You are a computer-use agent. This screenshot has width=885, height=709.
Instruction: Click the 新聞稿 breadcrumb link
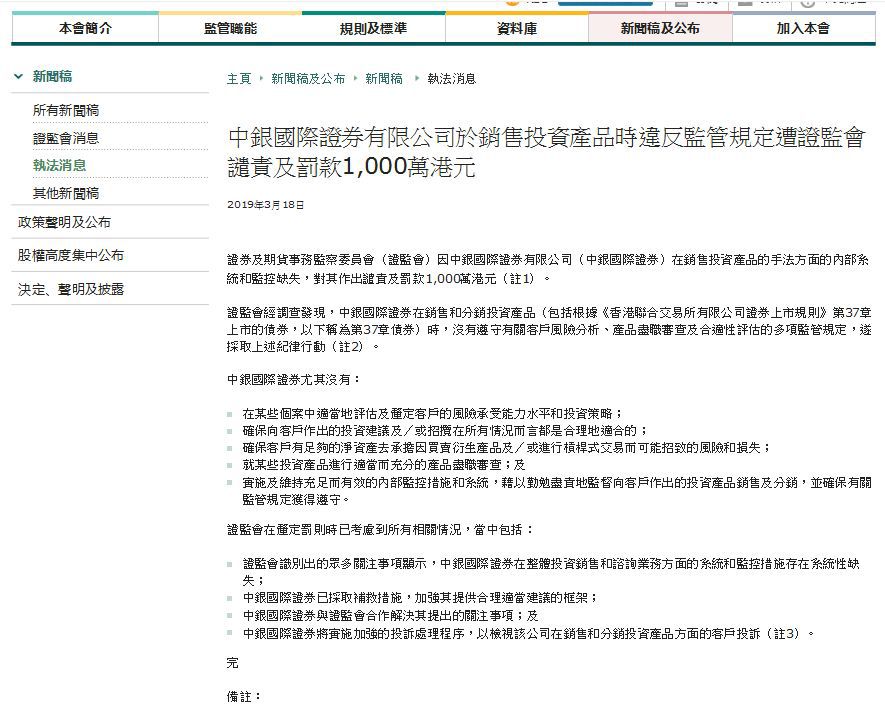click(384, 78)
